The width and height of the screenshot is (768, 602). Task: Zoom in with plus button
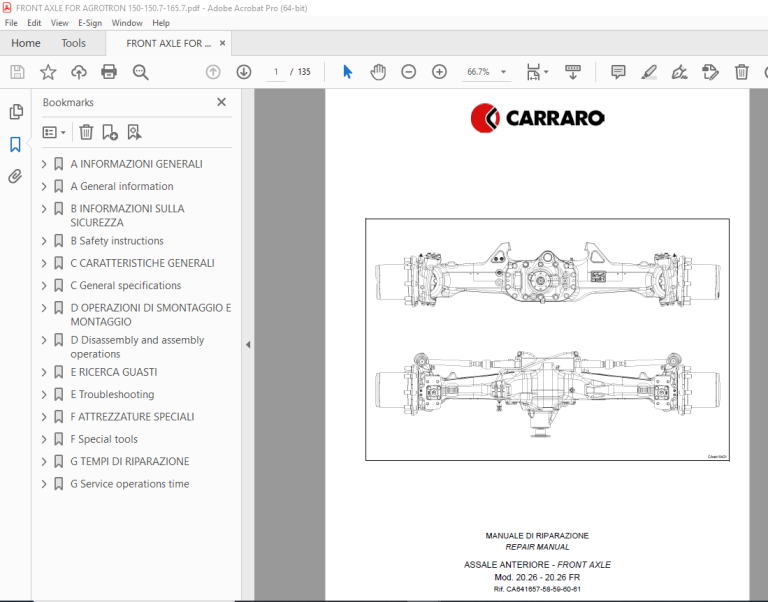(439, 72)
